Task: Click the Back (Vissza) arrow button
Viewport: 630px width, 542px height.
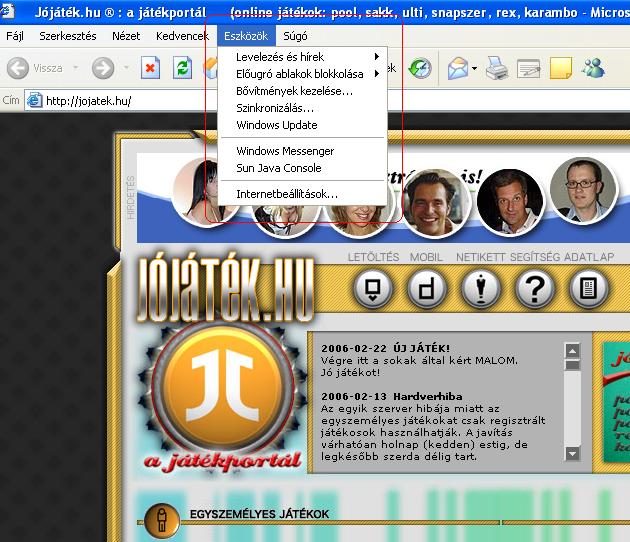Action: 18,68
